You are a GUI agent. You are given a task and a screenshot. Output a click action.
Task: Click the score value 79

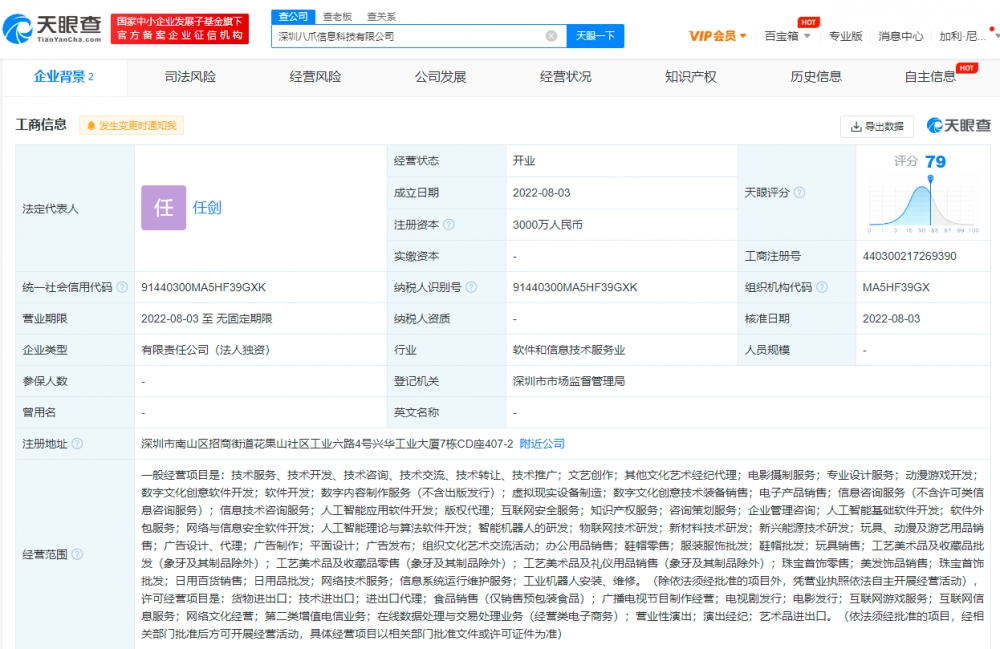(x=936, y=162)
